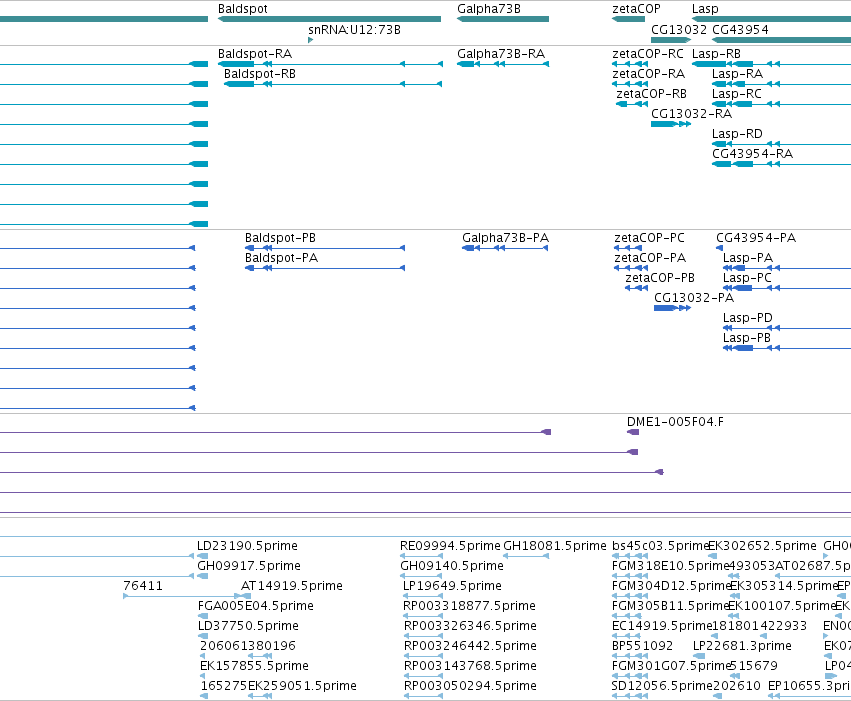
Task: Select the 181801422933 feature label
Action: coord(759,626)
